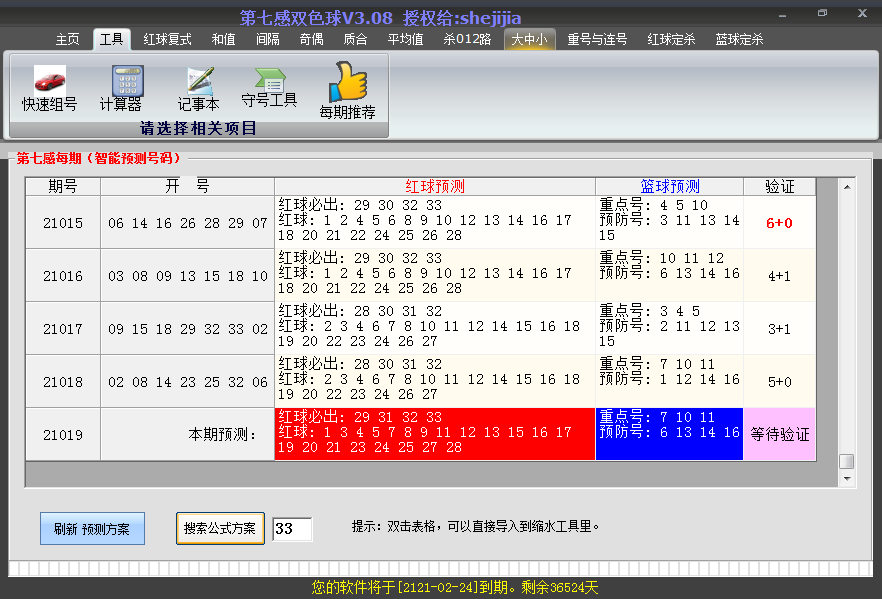Viewport: 882px width, 599px height.
Task: Go to the 红球定杀 tab
Action: tap(671, 39)
